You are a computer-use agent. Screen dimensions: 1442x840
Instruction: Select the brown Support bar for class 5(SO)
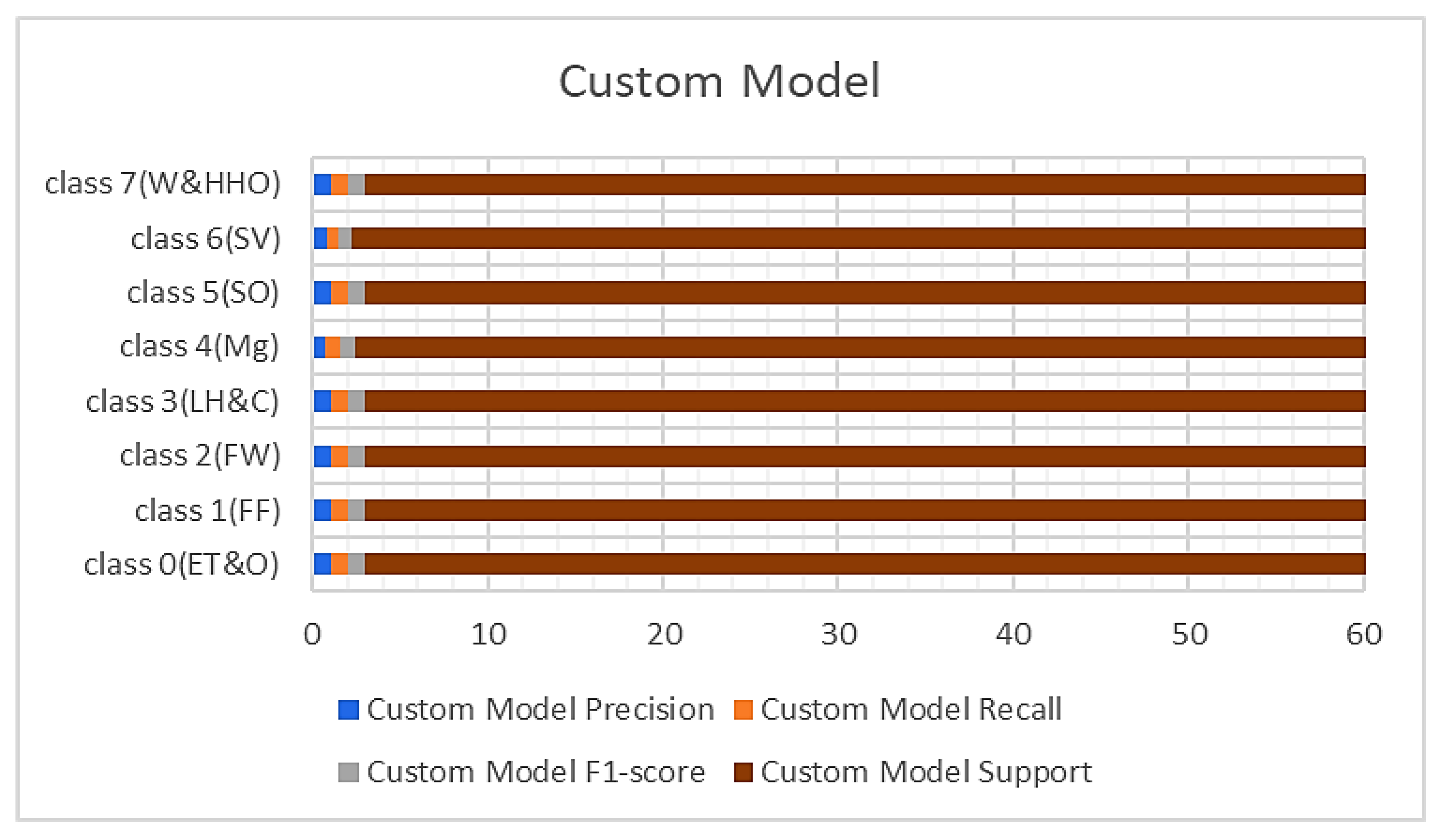click(864, 293)
